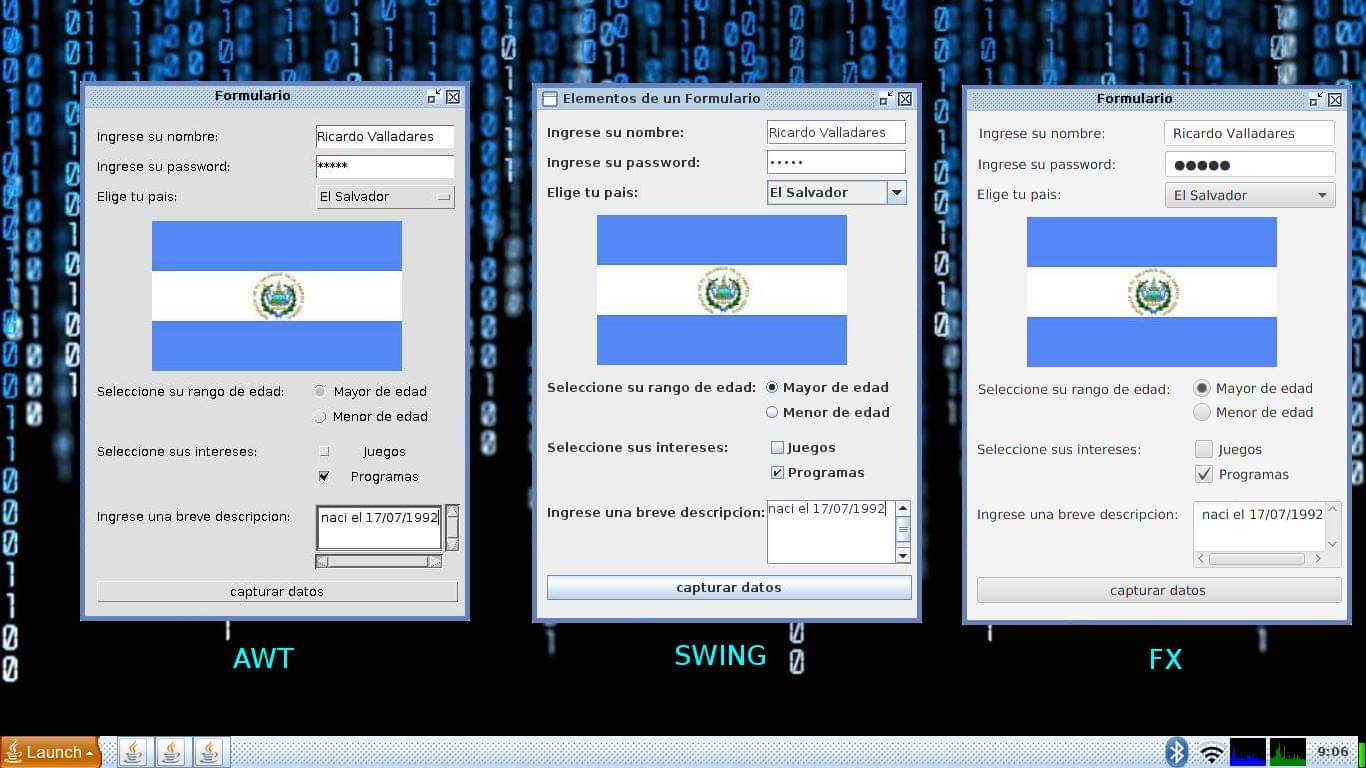Click the description text area in FX window
1366x768 pixels.
pos(1259,526)
